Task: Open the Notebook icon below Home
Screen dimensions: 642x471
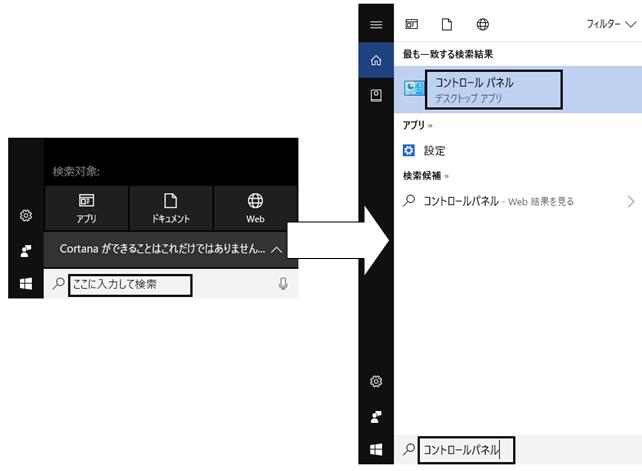Action: (376, 95)
